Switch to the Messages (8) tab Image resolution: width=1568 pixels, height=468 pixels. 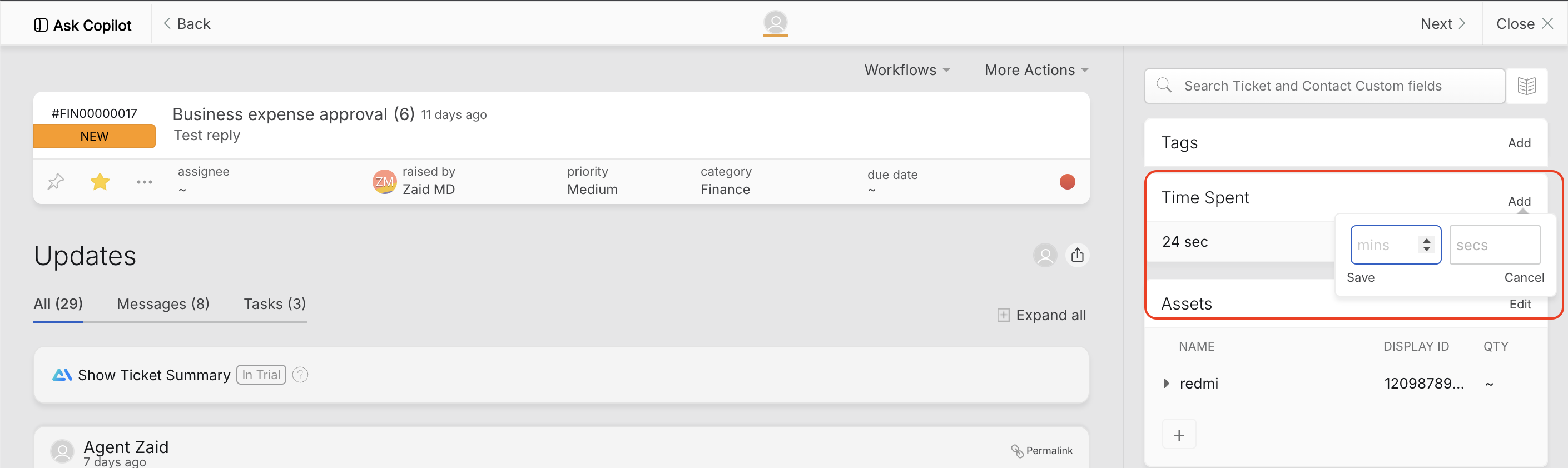[163, 303]
